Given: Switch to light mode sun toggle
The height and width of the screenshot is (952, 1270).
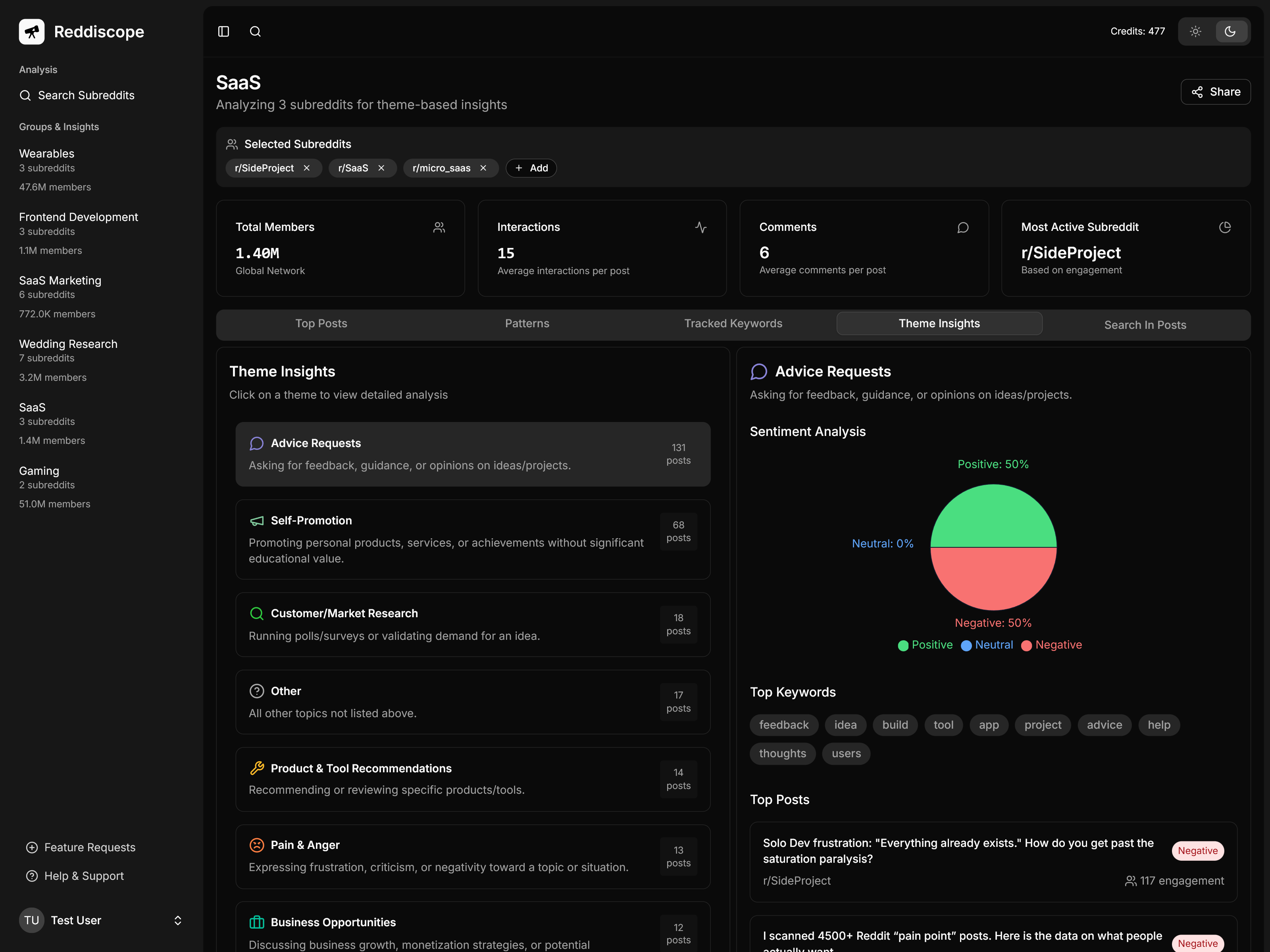Looking at the screenshot, I should coord(1195,32).
